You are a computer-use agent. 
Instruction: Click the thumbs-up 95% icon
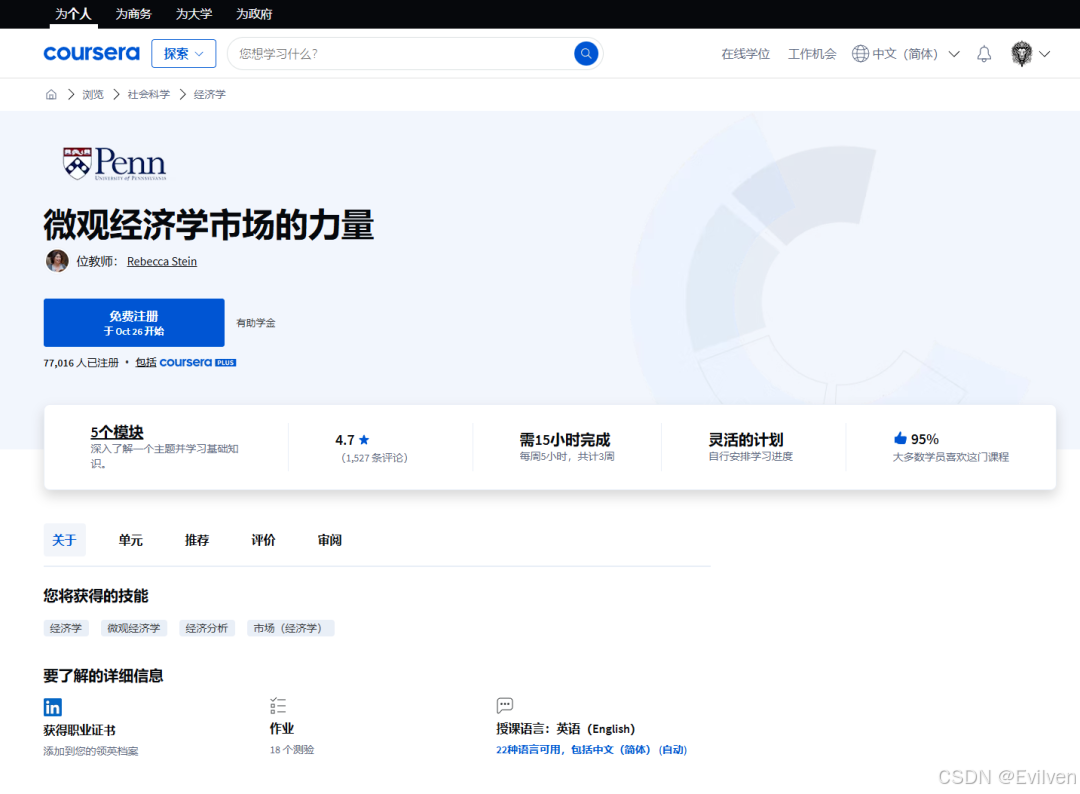[x=900, y=438]
